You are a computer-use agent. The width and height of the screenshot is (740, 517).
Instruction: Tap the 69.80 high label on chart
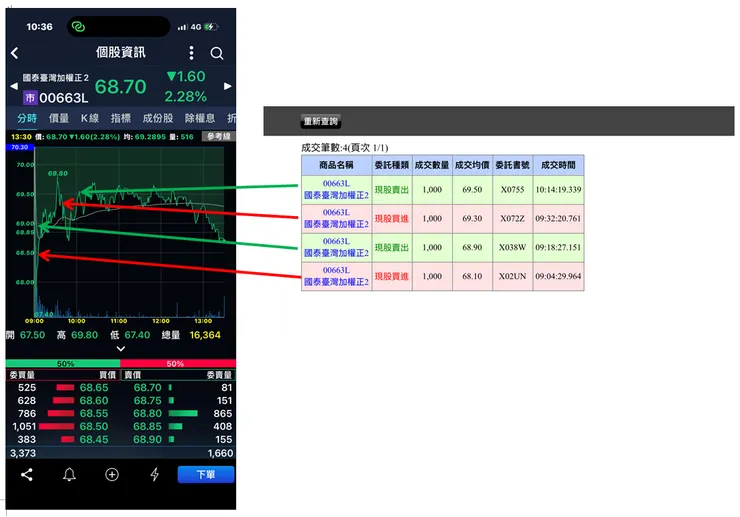[x=58, y=173]
